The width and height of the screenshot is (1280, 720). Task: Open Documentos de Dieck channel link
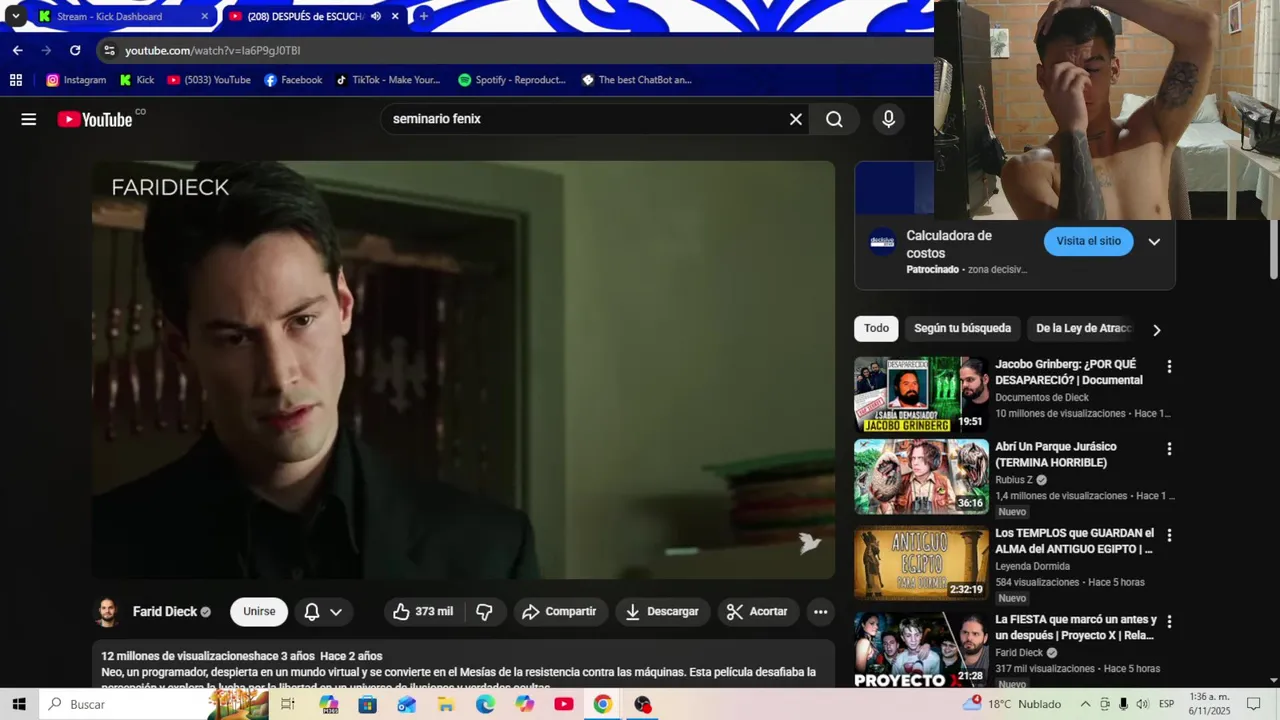pos(1042,397)
